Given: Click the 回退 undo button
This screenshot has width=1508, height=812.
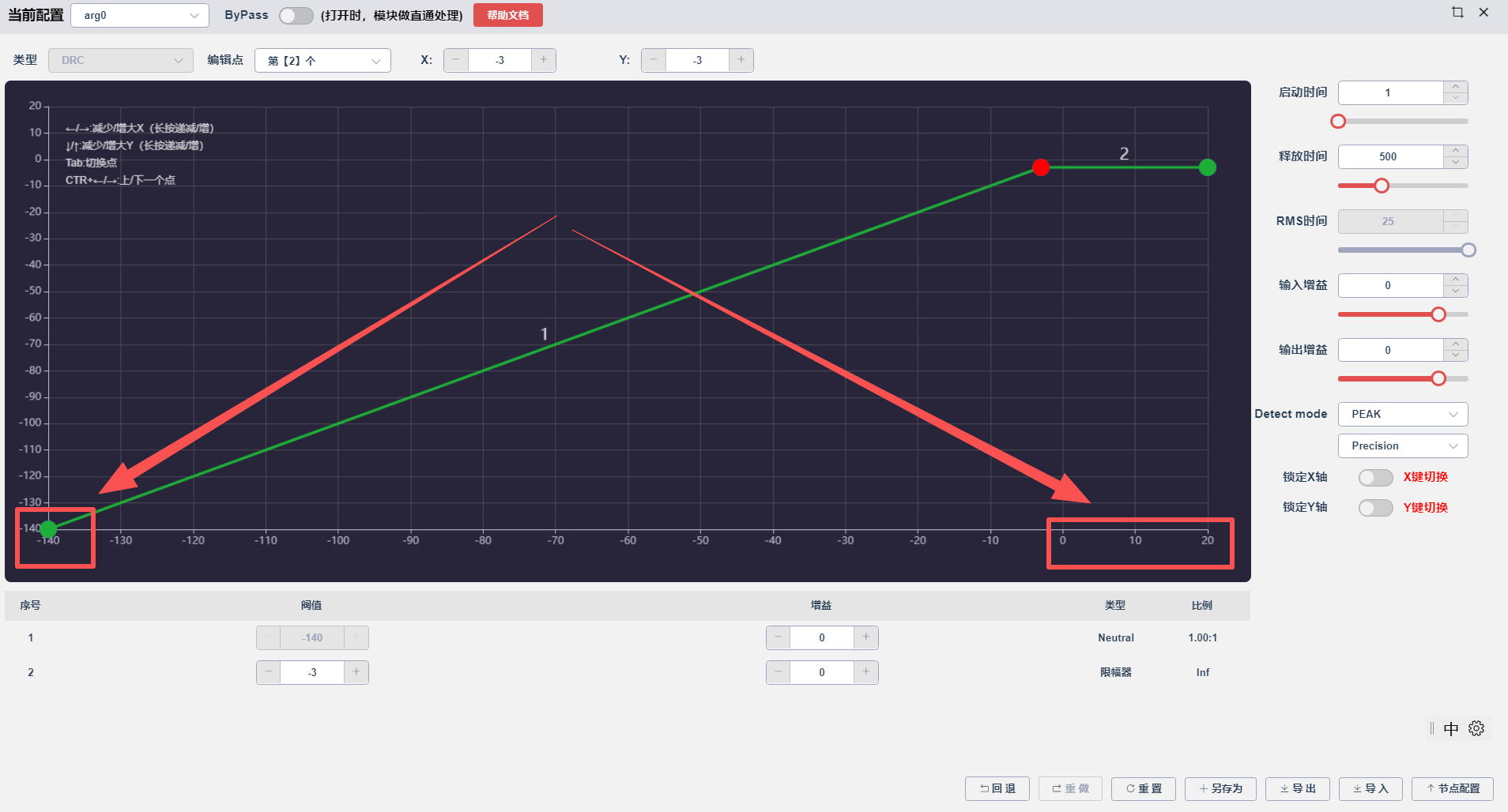Looking at the screenshot, I should coord(997,788).
